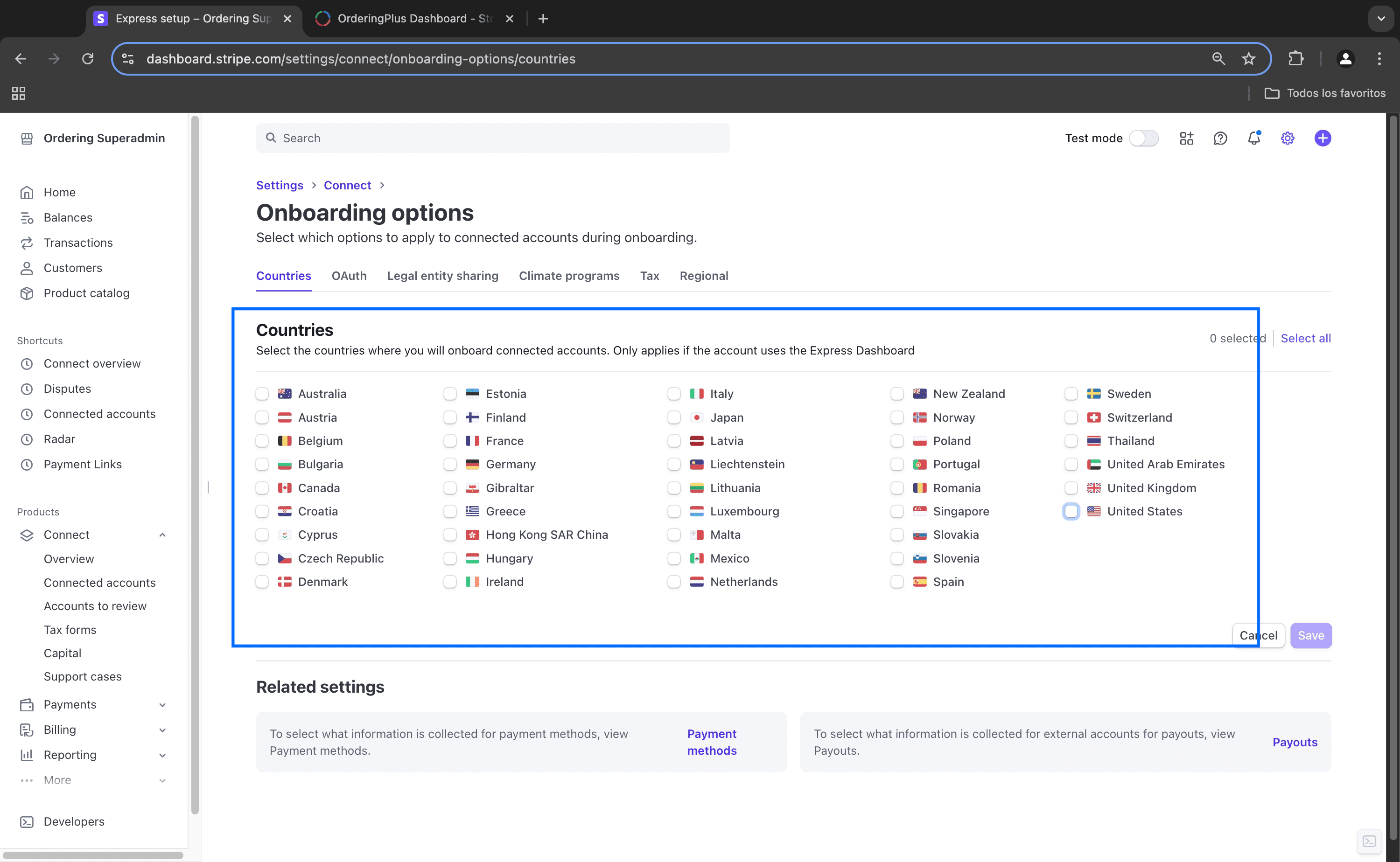
Task: Switch to the Regional tab
Action: pos(704,276)
